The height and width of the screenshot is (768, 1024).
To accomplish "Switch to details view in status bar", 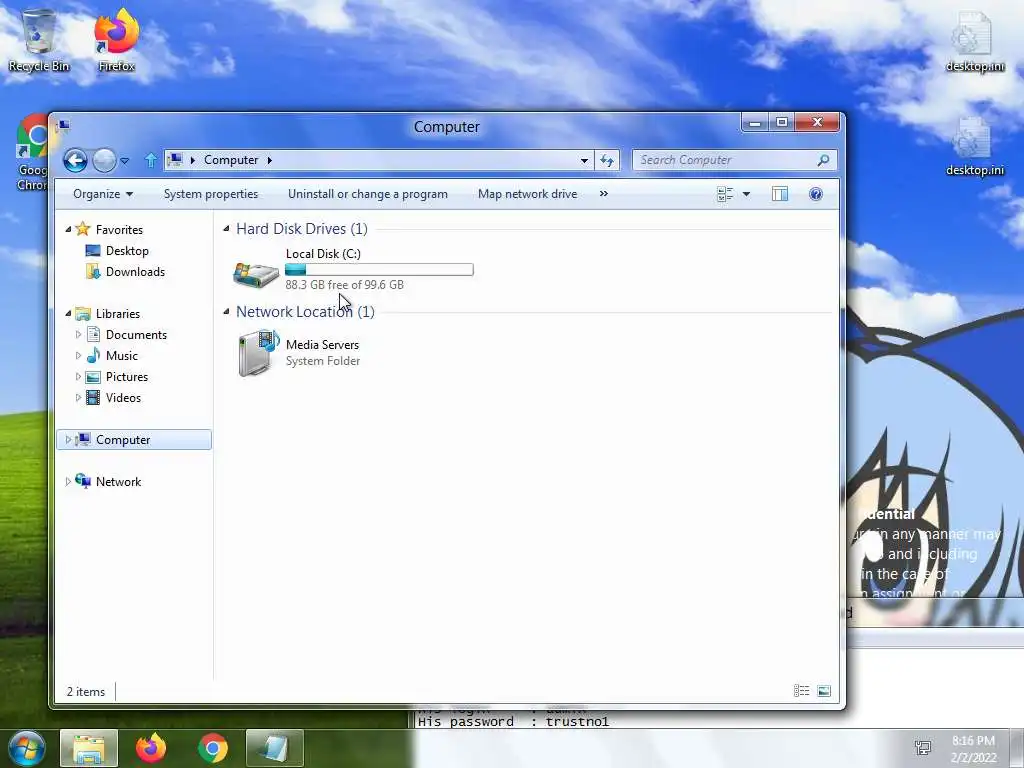I will [801, 691].
